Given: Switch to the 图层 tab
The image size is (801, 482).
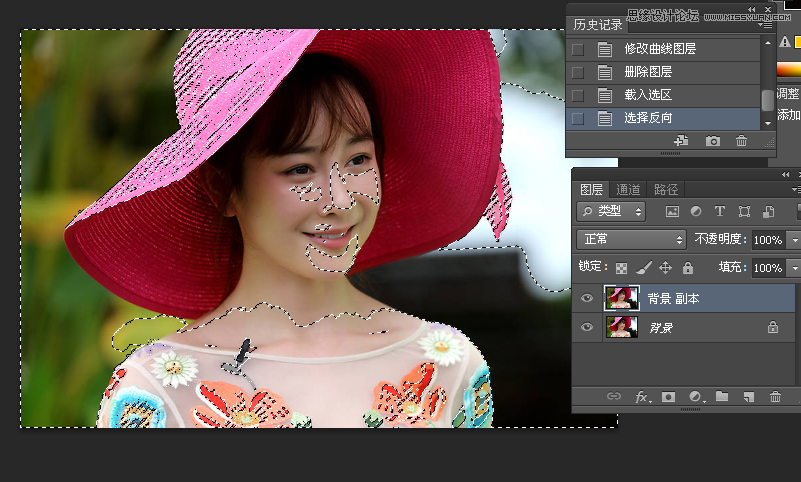Looking at the screenshot, I should (592, 190).
